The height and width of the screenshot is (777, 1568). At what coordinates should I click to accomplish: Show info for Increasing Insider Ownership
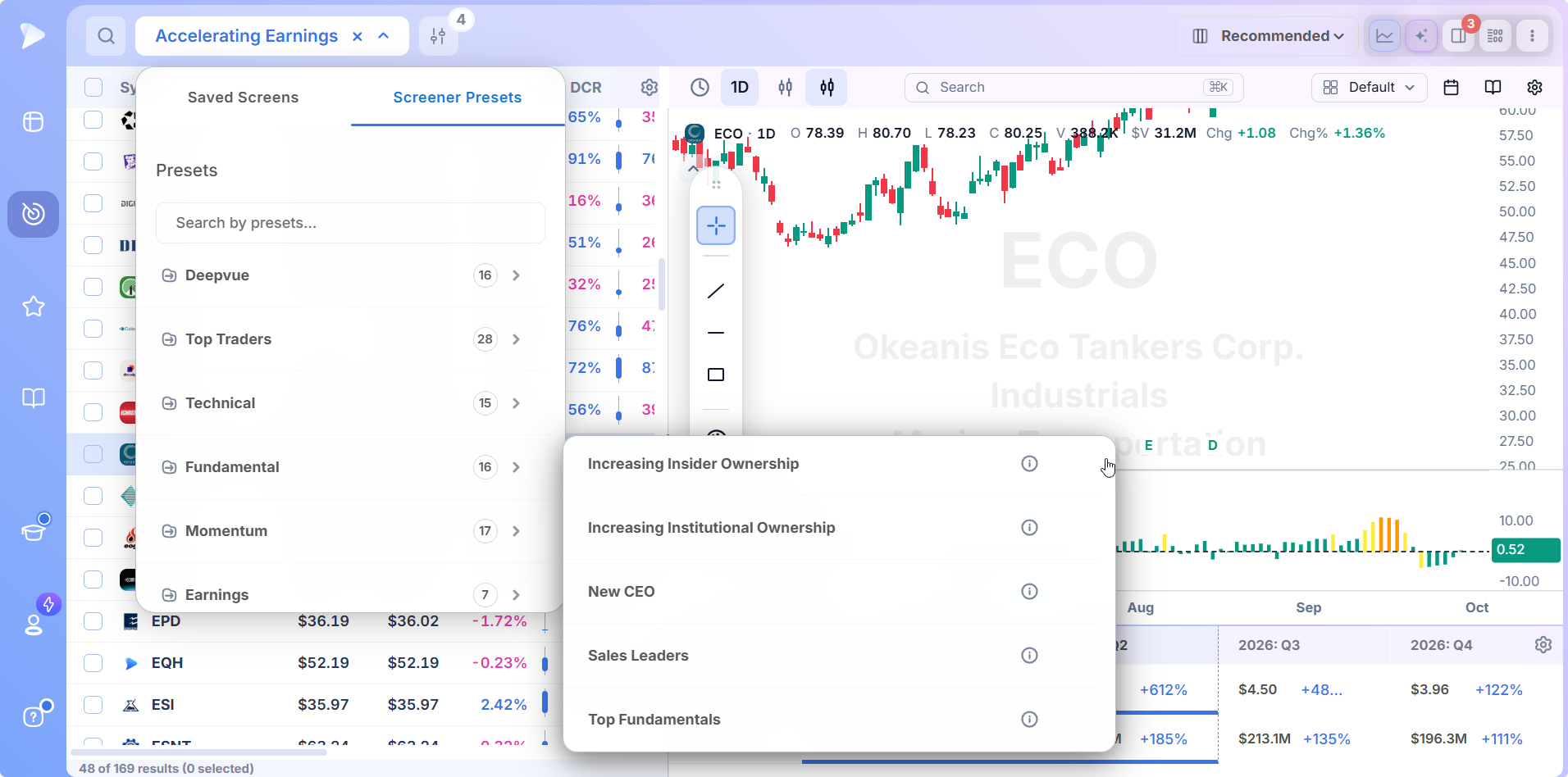pyautogui.click(x=1029, y=464)
